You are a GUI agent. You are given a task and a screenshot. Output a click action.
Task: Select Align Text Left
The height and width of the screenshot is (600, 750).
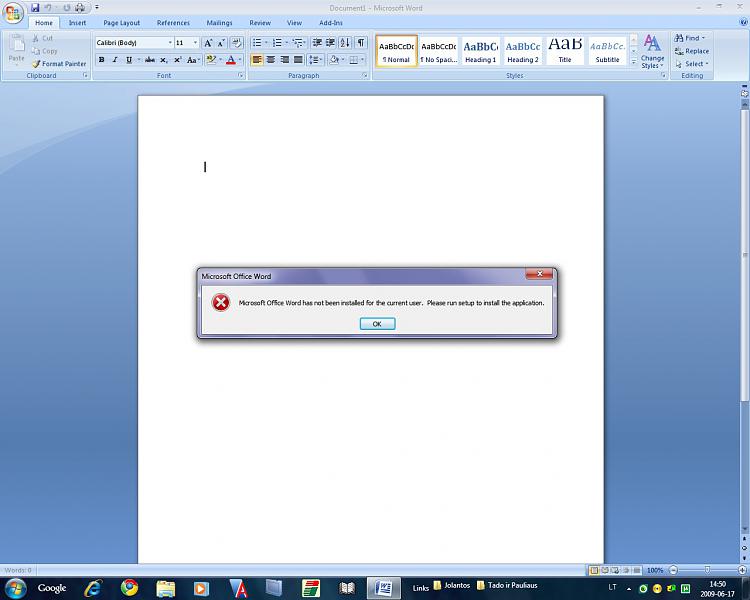pyautogui.click(x=257, y=60)
